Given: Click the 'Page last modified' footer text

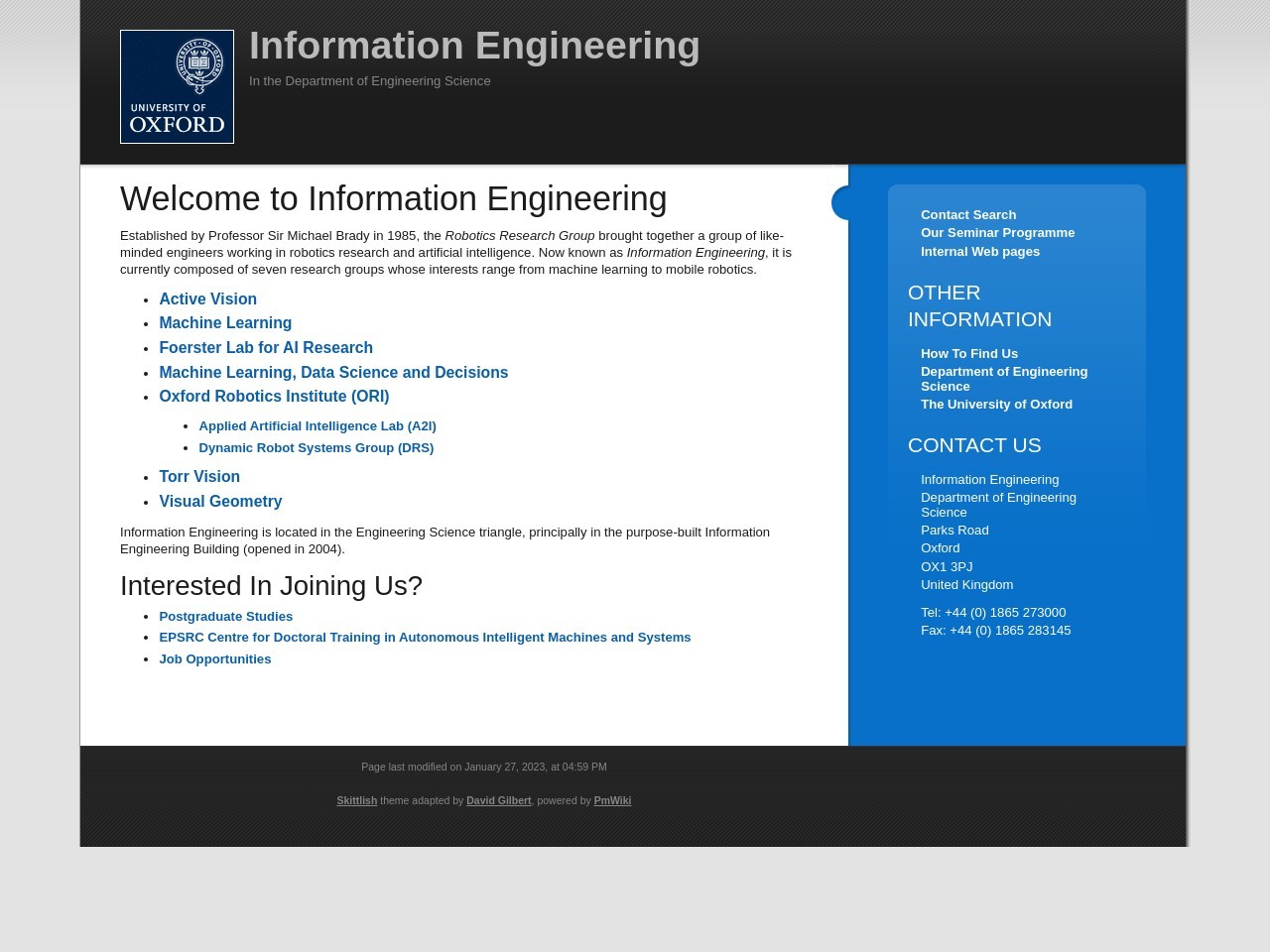Looking at the screenshot, I should click(484, 767).
